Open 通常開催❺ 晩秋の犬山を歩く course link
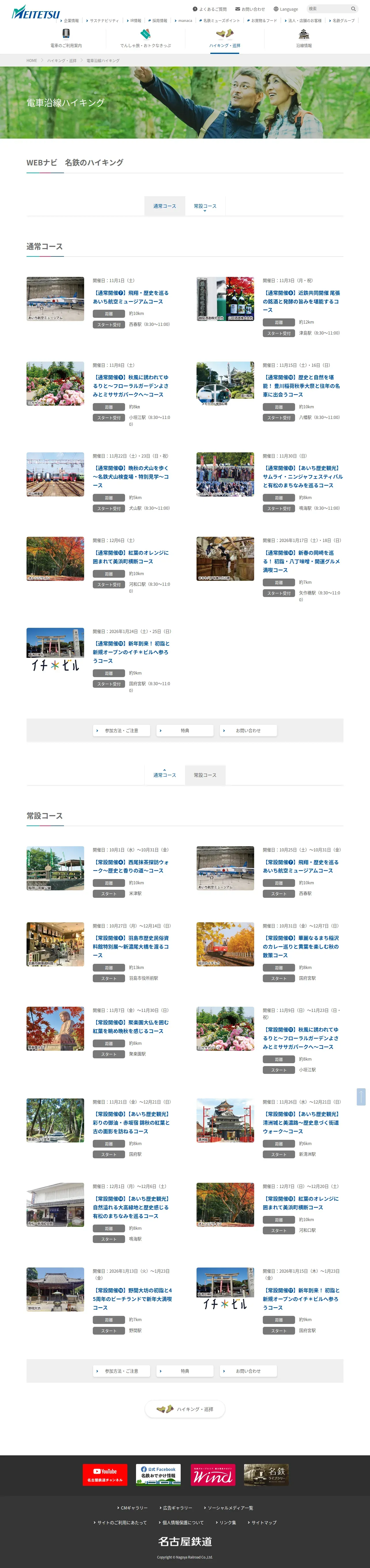Viewport: 370px width, 1568px height. pyautogui.click(x=131, y=477)
